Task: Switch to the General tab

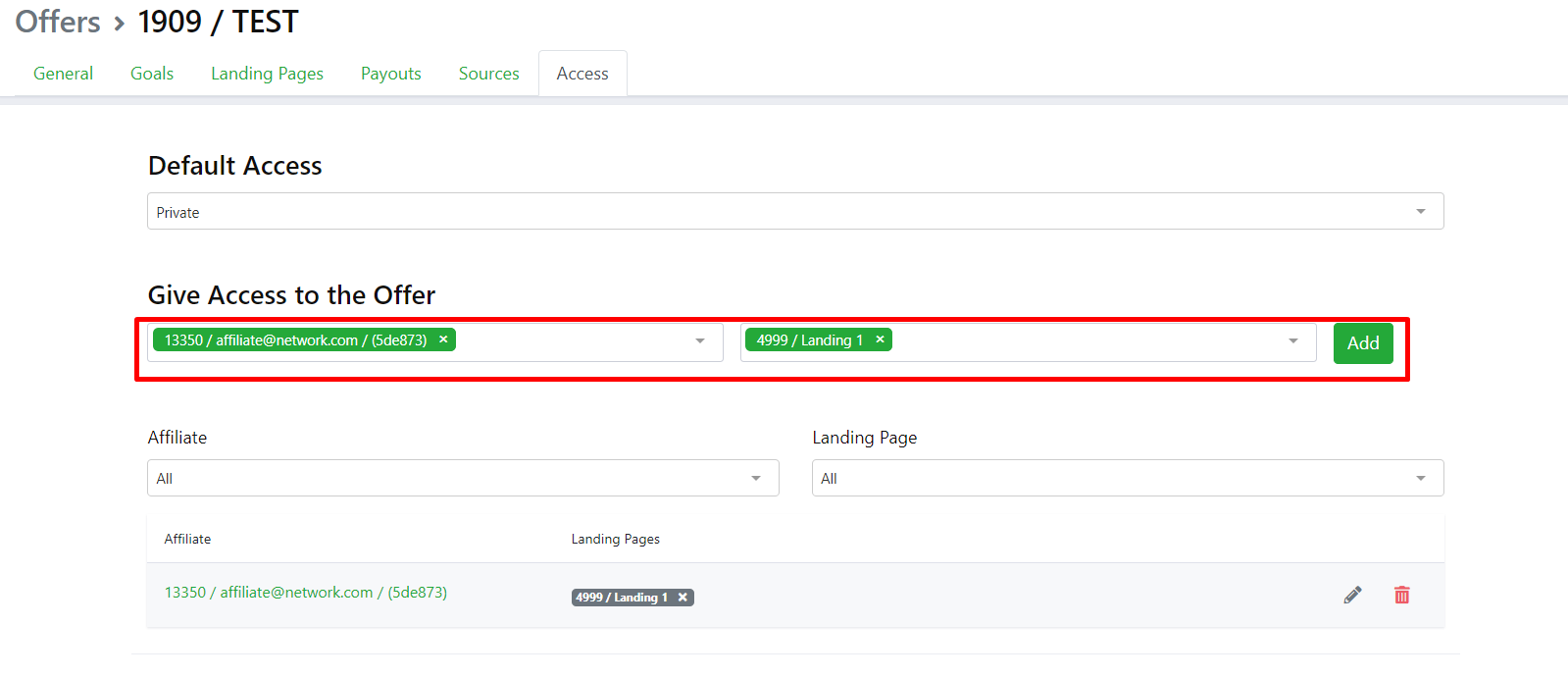Action: tap(63, 74)
